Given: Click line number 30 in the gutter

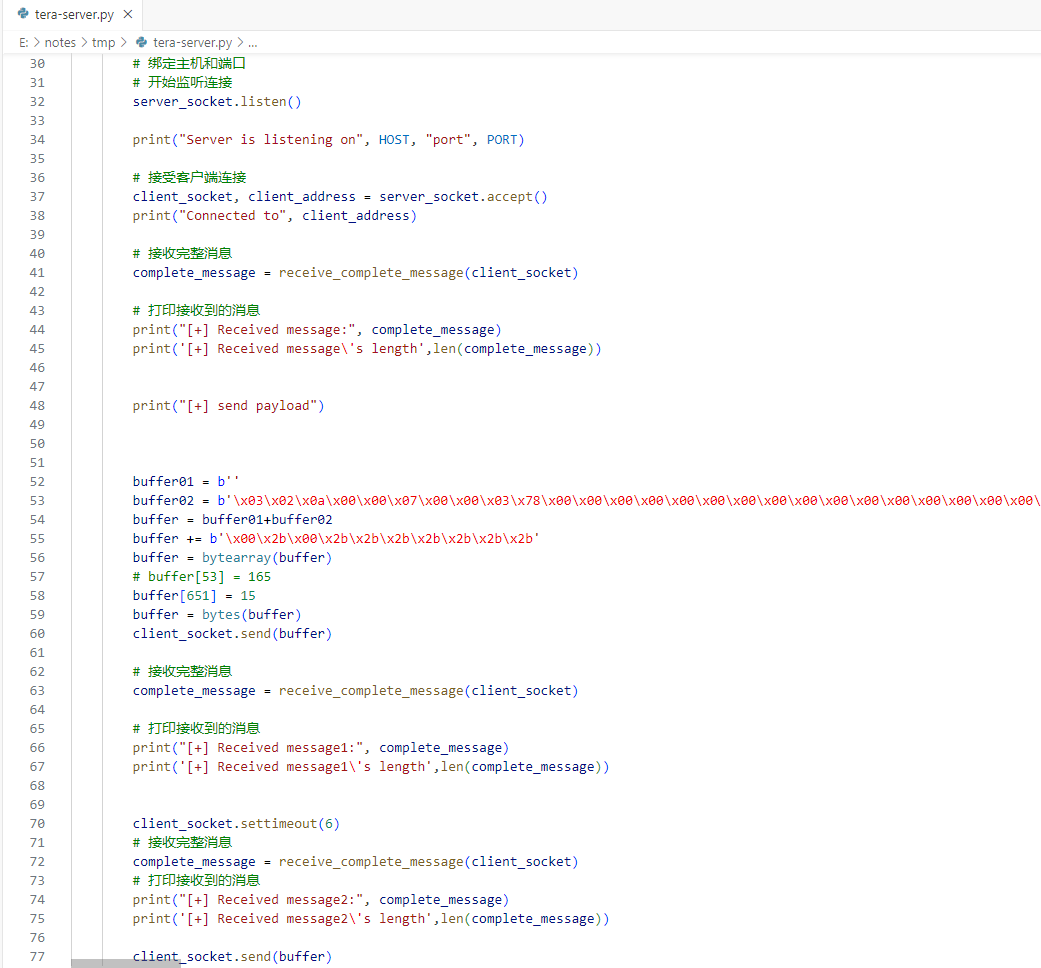Looking at the screenshot, I should pyautogui.click(x=37, y=63).
